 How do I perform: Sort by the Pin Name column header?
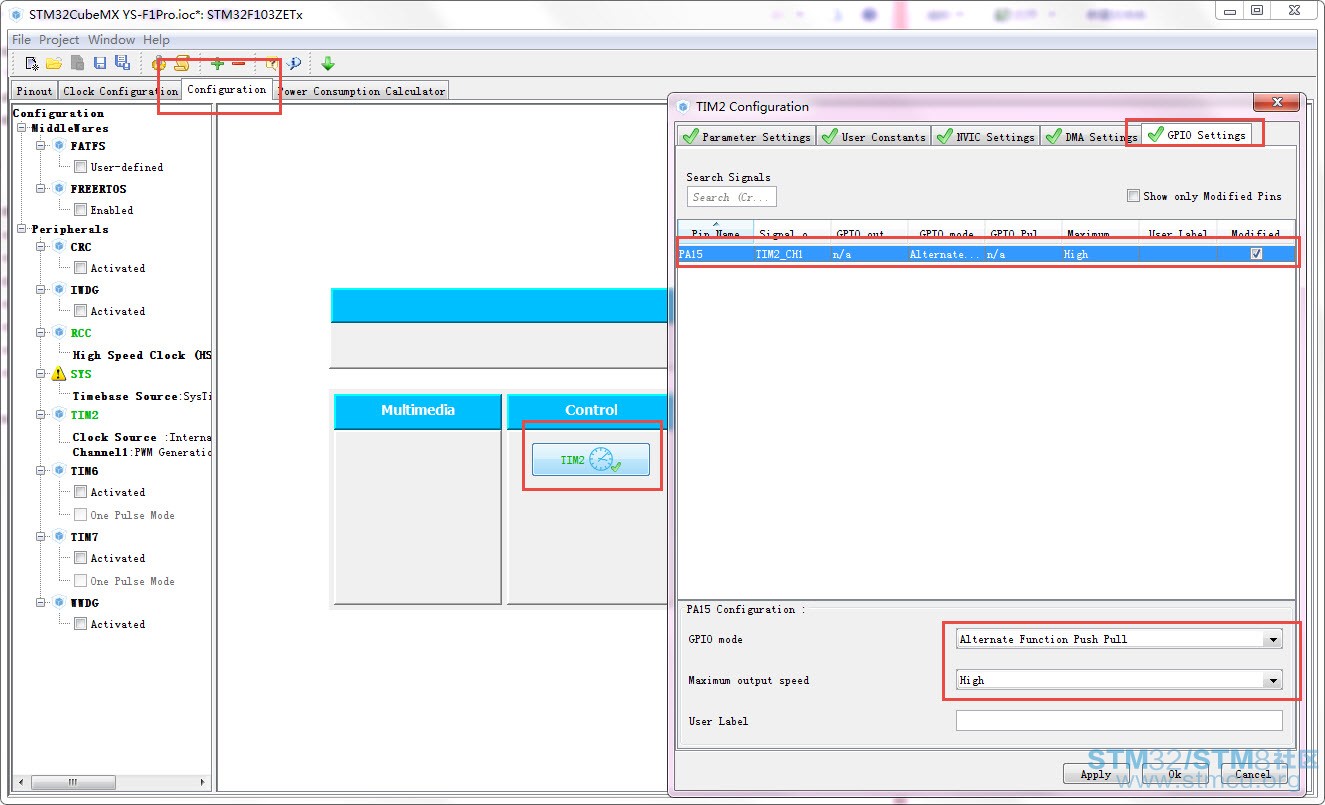coord(716,232)
